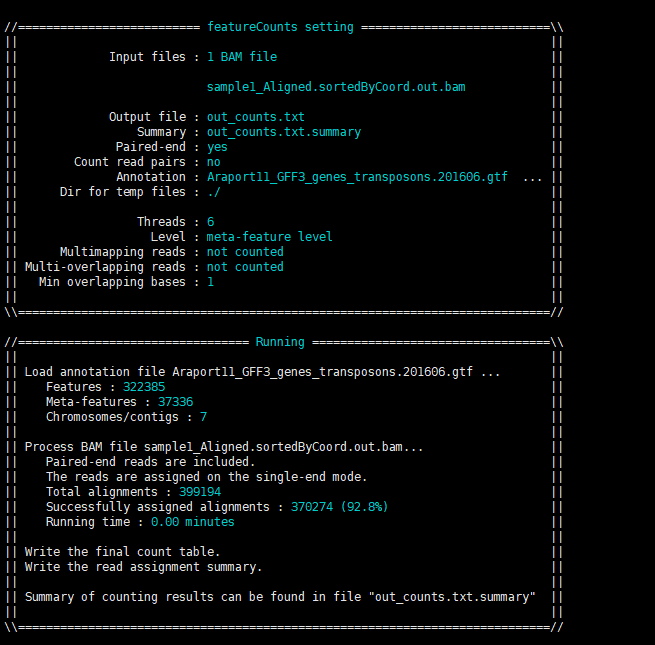Image resolution: width=655 pixels, height=645 pixels.
Task: Click the summary file out_counts.txt.summary value
Action: (x=283, y=132)
